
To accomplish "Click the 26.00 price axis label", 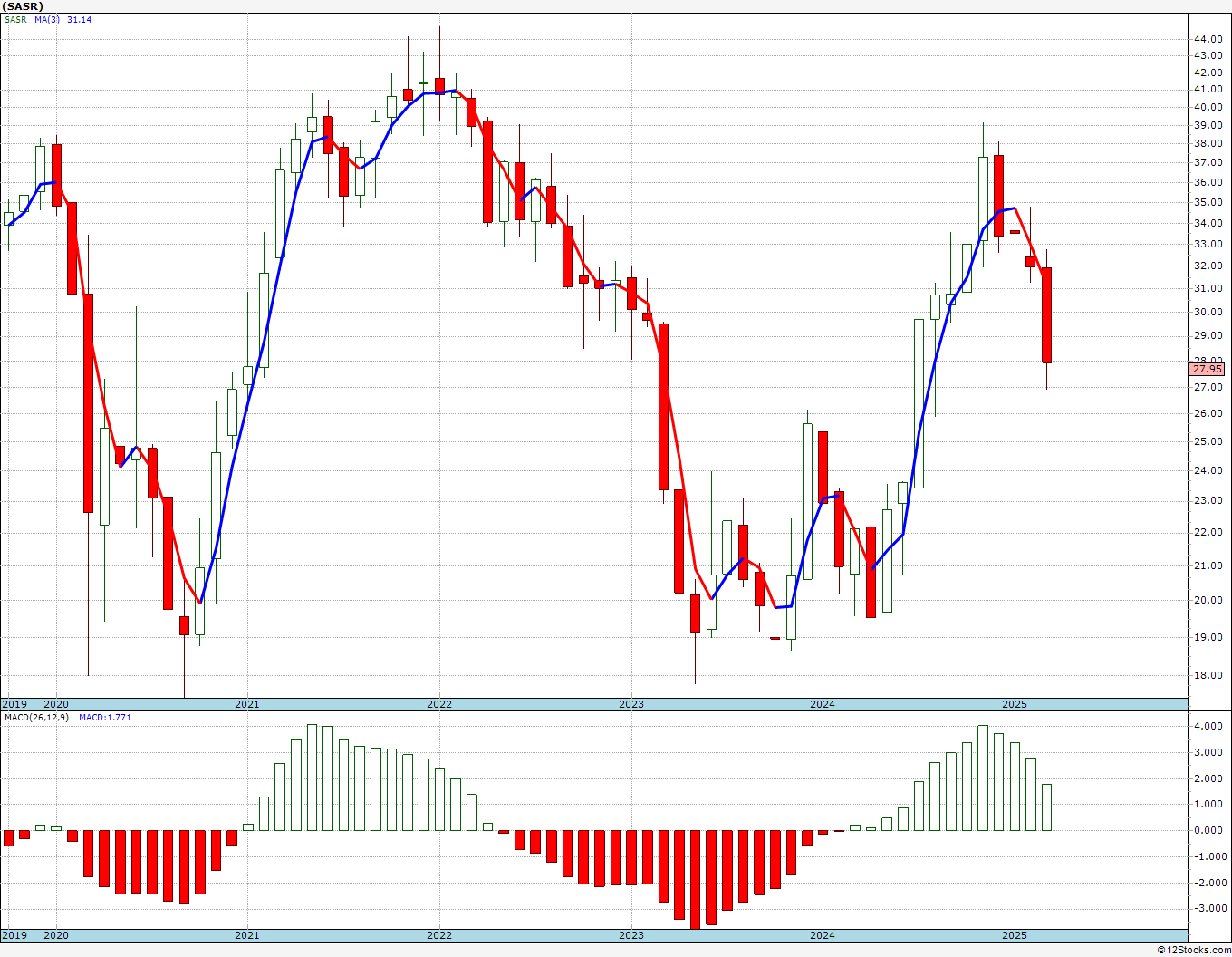I will coord(1209,413).
